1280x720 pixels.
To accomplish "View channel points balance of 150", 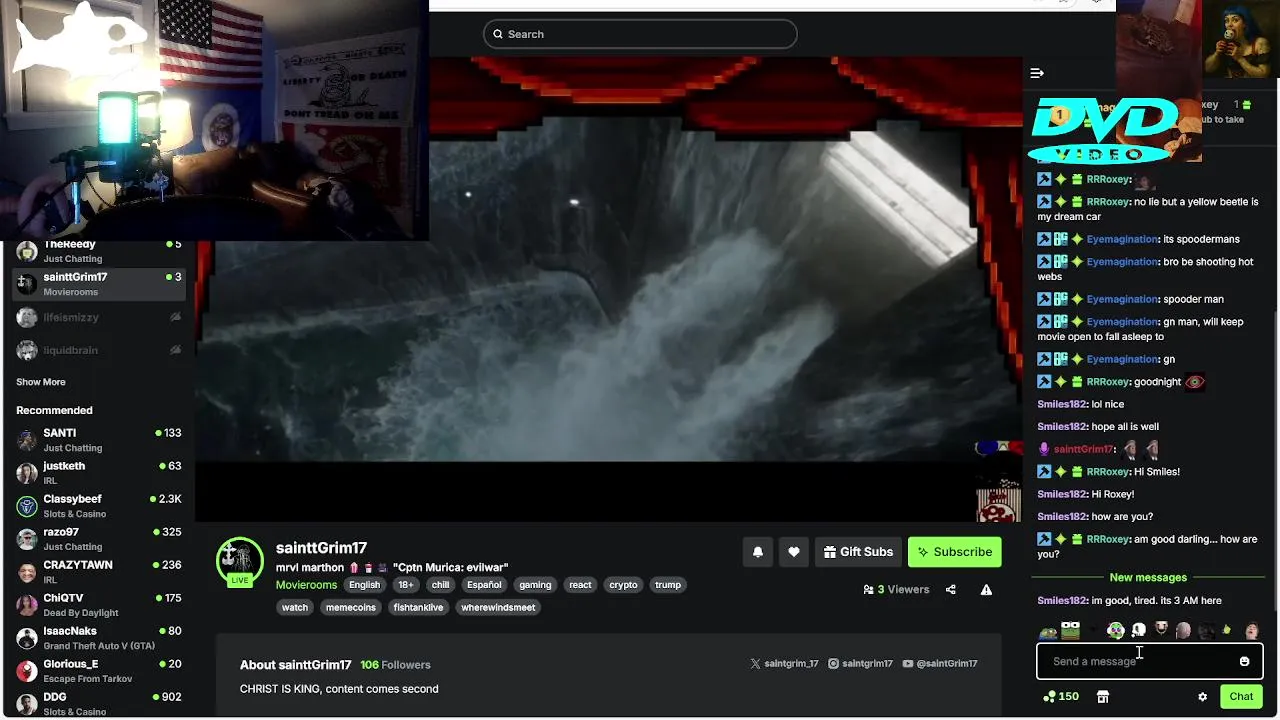I will [x=1061, y=697].
